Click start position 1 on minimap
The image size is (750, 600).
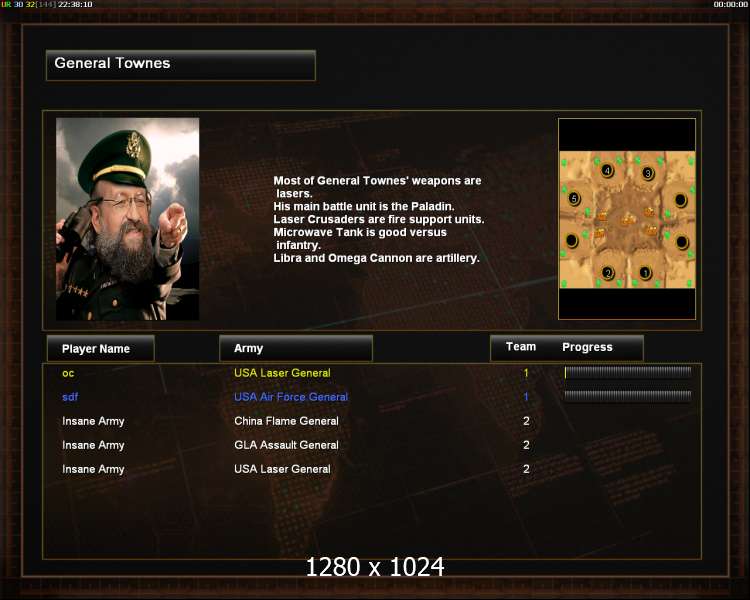(x=645, y=273)
